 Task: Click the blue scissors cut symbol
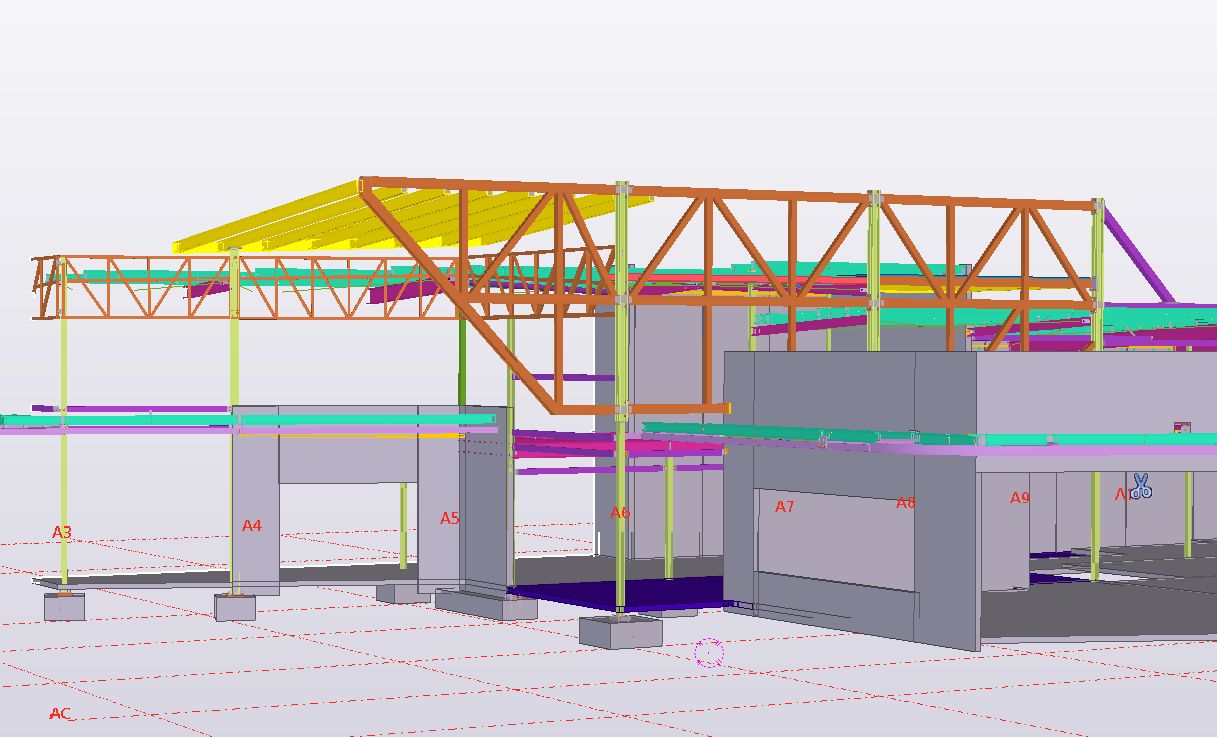click(x=1141, y=487)
